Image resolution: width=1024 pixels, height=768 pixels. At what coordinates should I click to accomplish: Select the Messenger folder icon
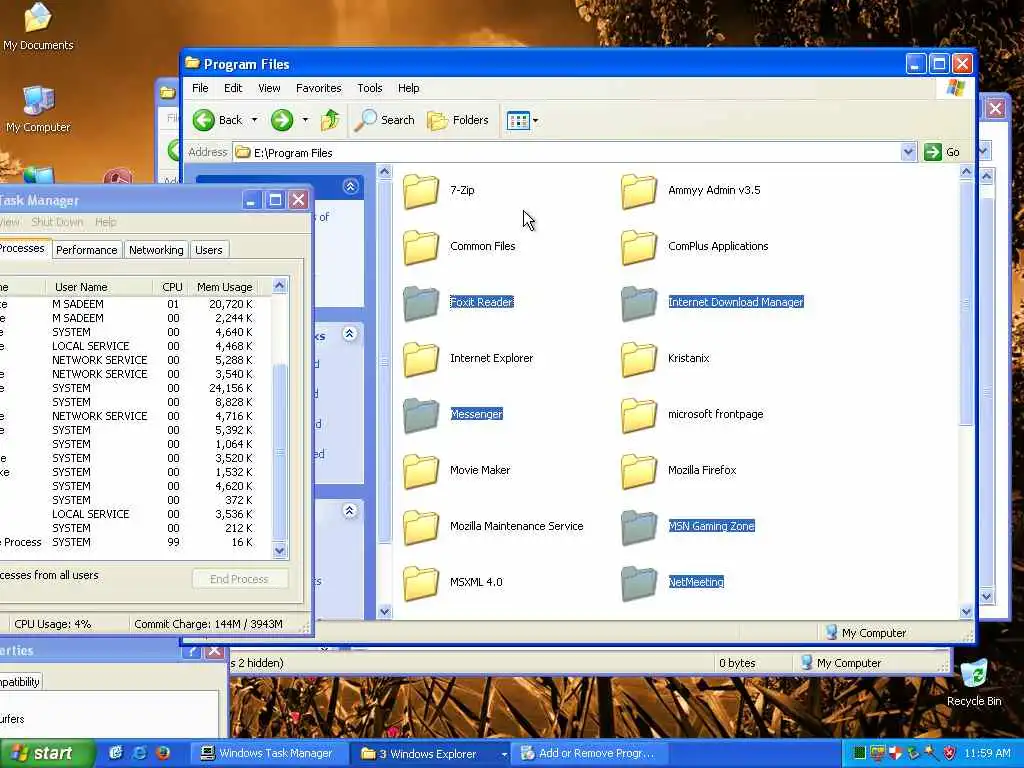(421, 415)
